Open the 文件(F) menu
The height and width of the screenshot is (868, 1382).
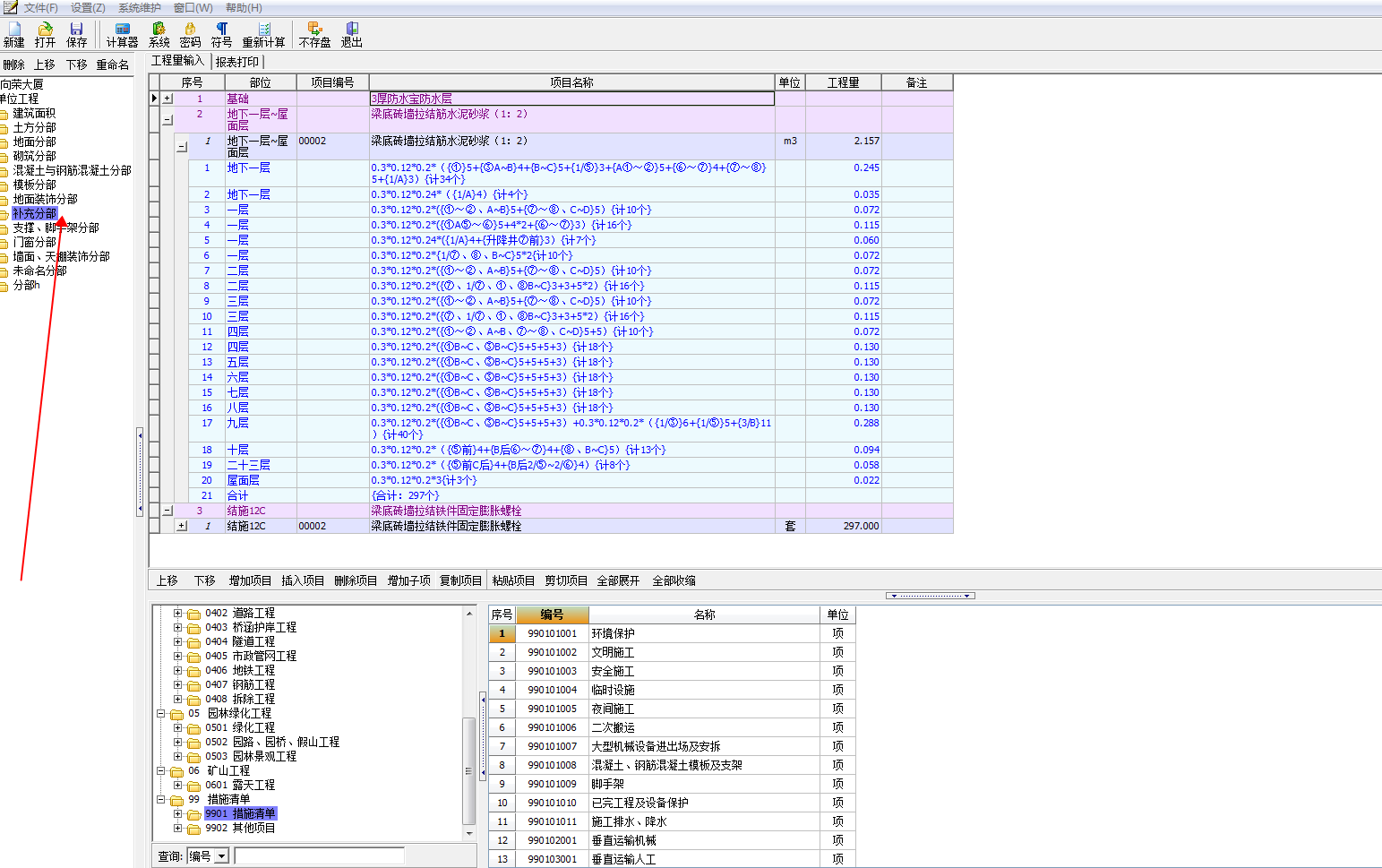(x=40, y=8)
